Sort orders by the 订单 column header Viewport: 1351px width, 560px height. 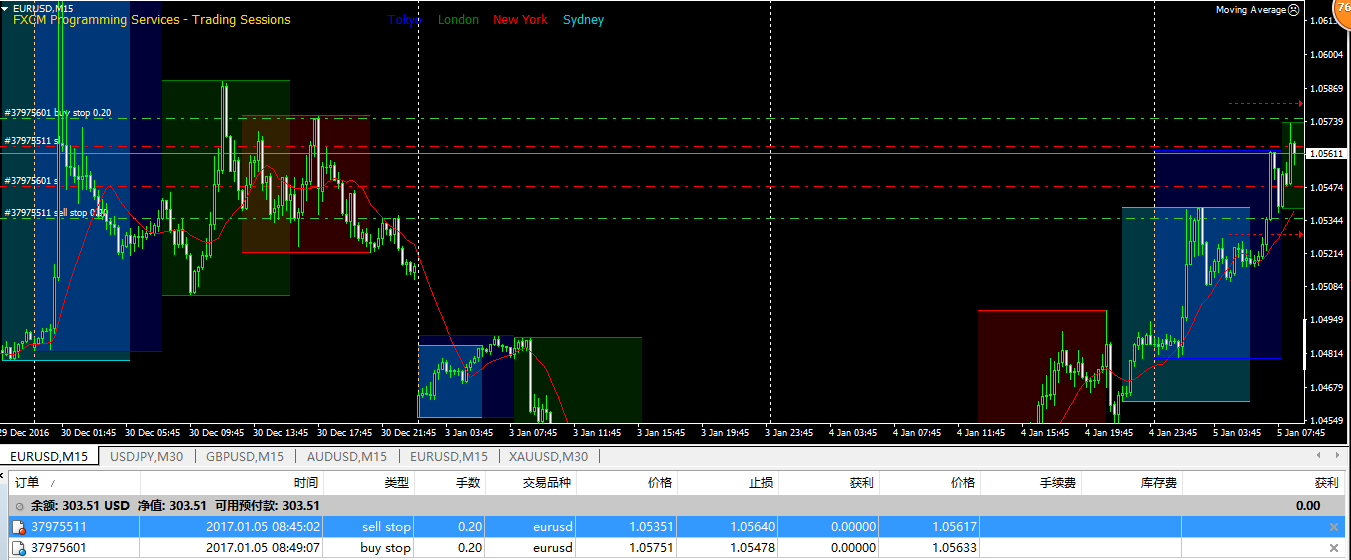pyautogui.click(x=27, y=482)
